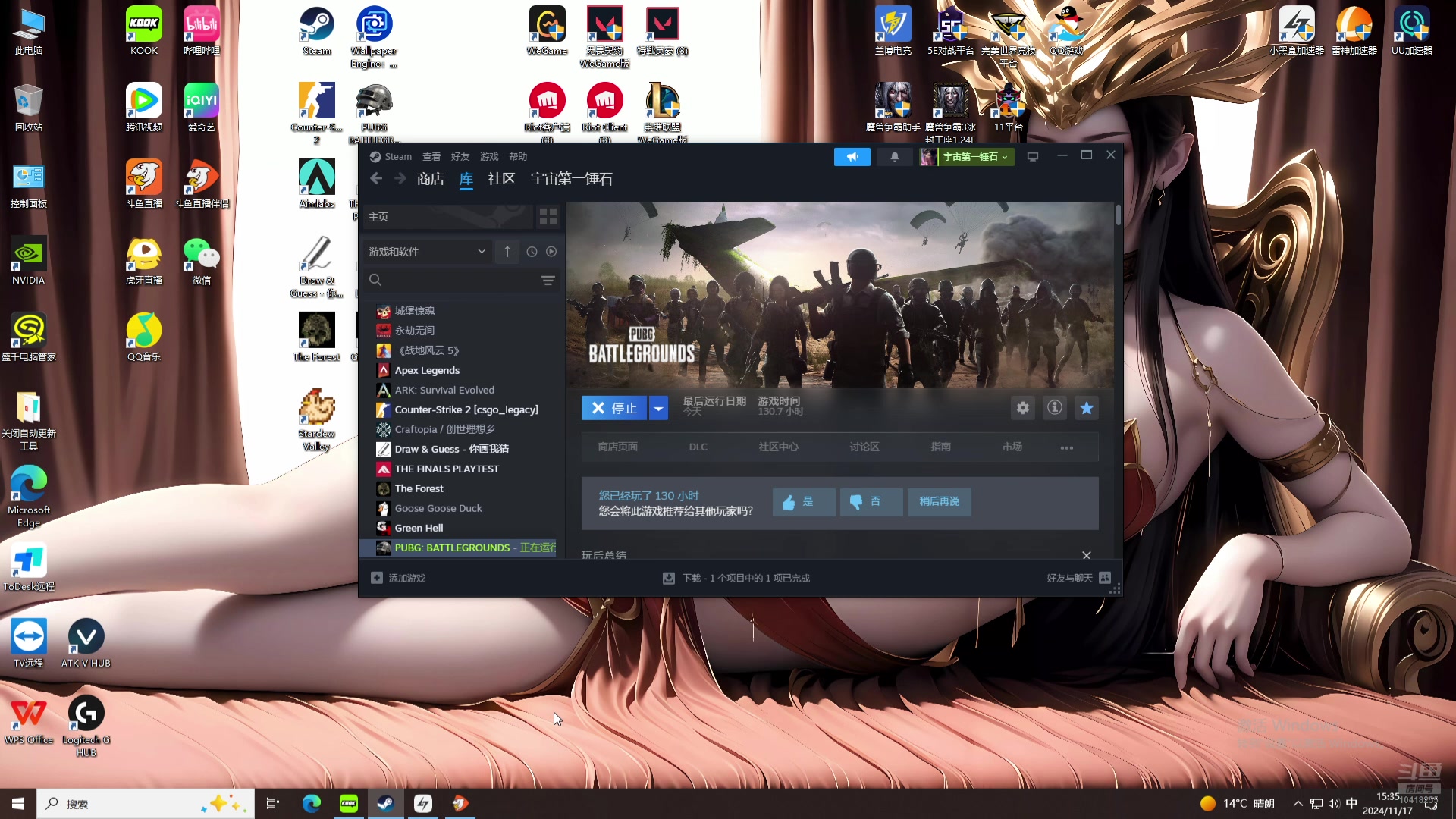Click the PUBG Battlegrounds hero banner
The image size is (1456, 819).
point(840,295)
